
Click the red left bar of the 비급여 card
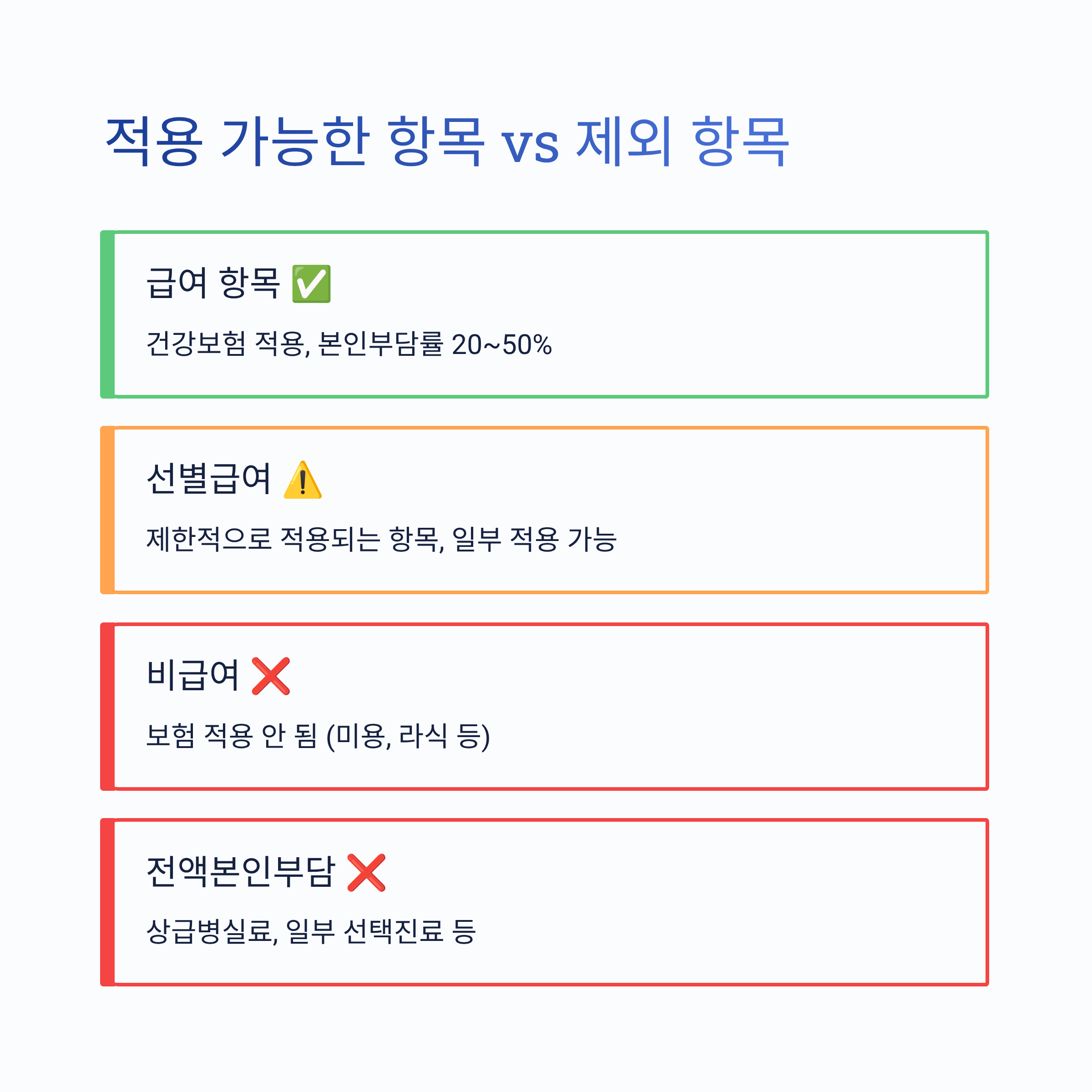coord(107,707)
